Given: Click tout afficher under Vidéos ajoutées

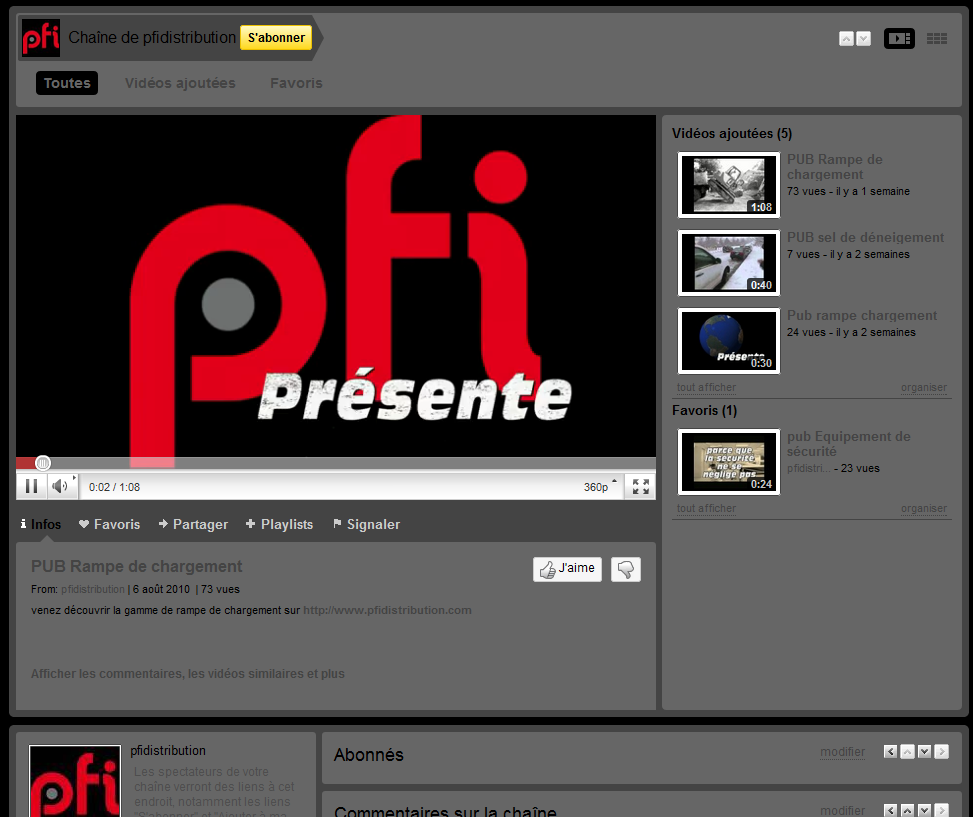Looking at the screenshot, I should (706, 387).
